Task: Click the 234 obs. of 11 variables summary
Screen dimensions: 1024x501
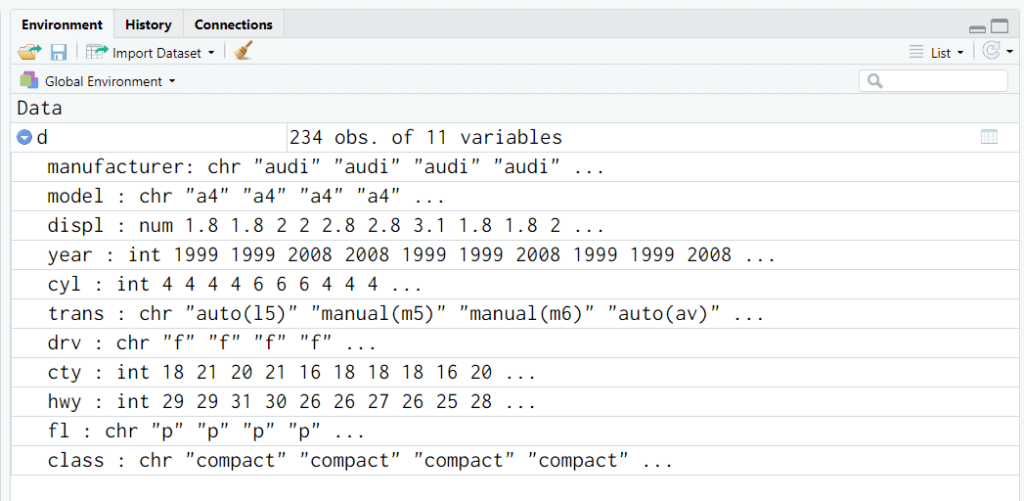Action: [x=426, y=138]
